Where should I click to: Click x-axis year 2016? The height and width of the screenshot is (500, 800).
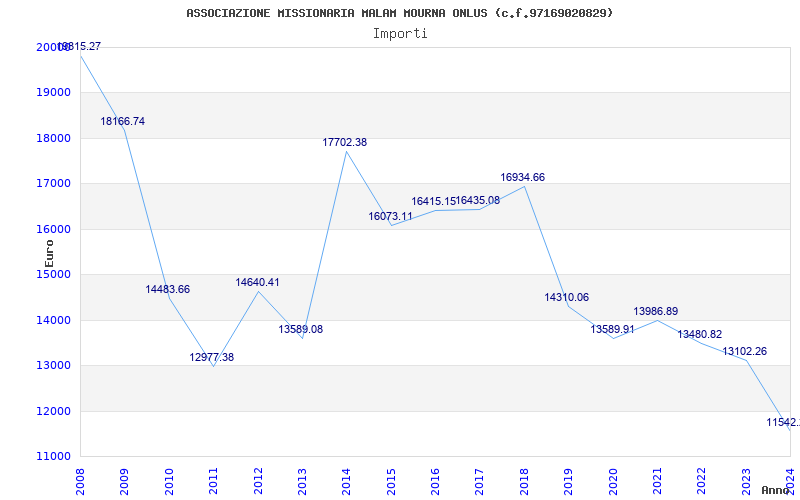tap(436, 482)
